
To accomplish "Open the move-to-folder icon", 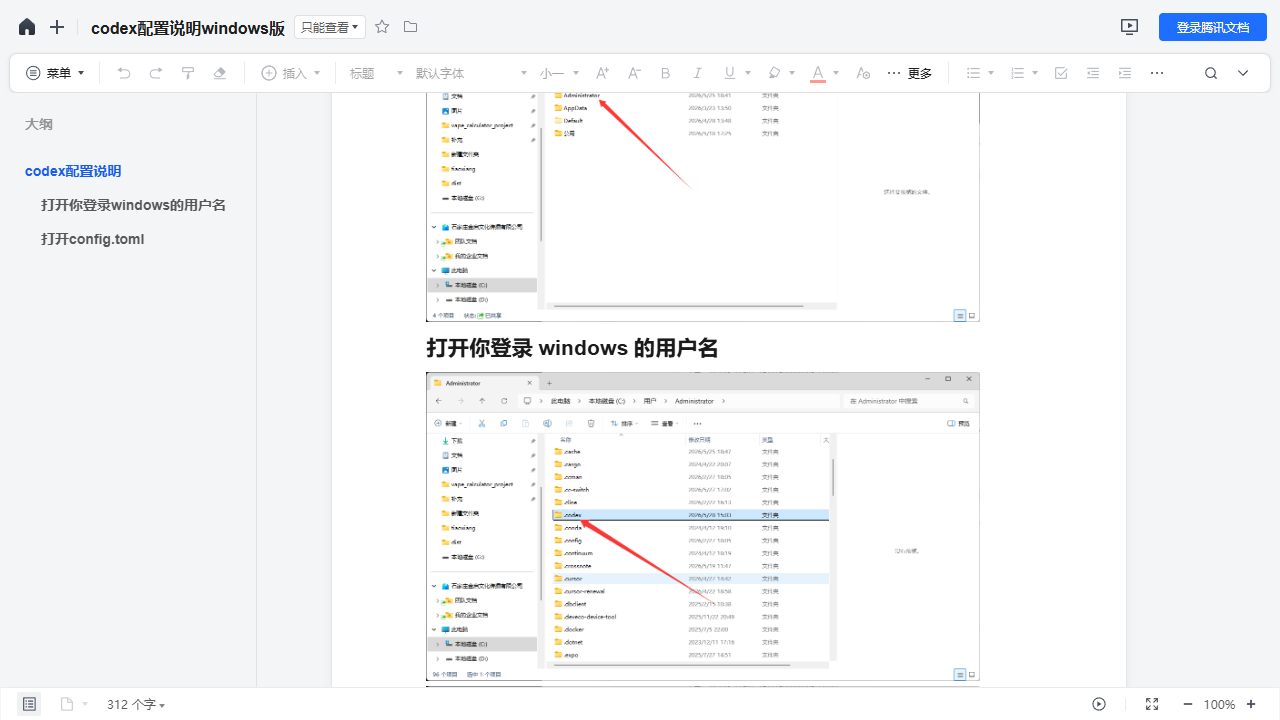I will (410, 27).
